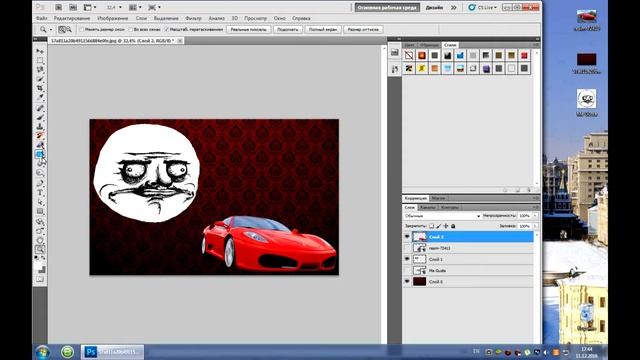Show the hidden 'Me Gusta' layer
Image resolution: width=640 pixels, height=360 pixels.
pyautogui.click(x=407, y=271)
